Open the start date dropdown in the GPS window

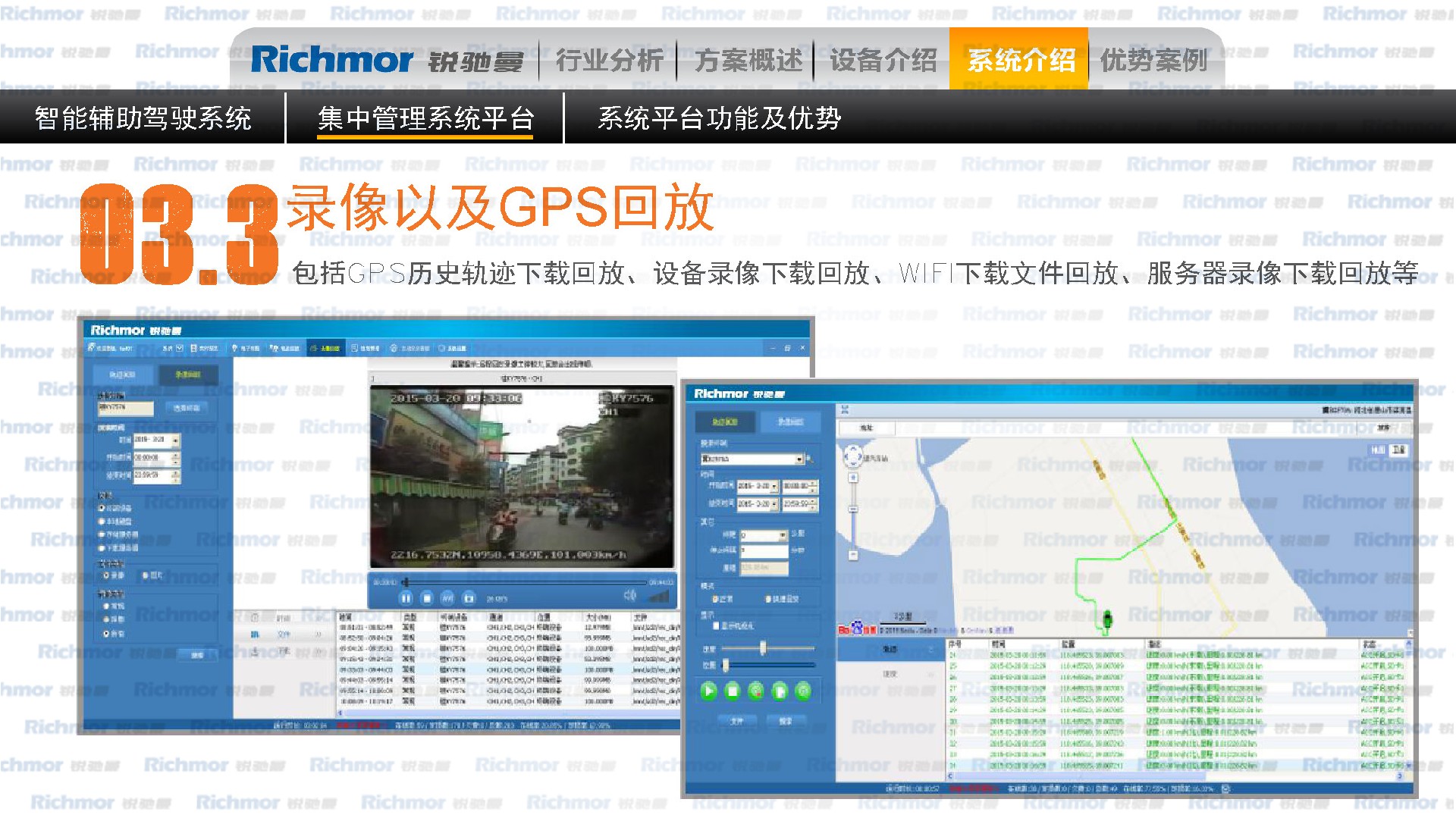tap(774, 486)
